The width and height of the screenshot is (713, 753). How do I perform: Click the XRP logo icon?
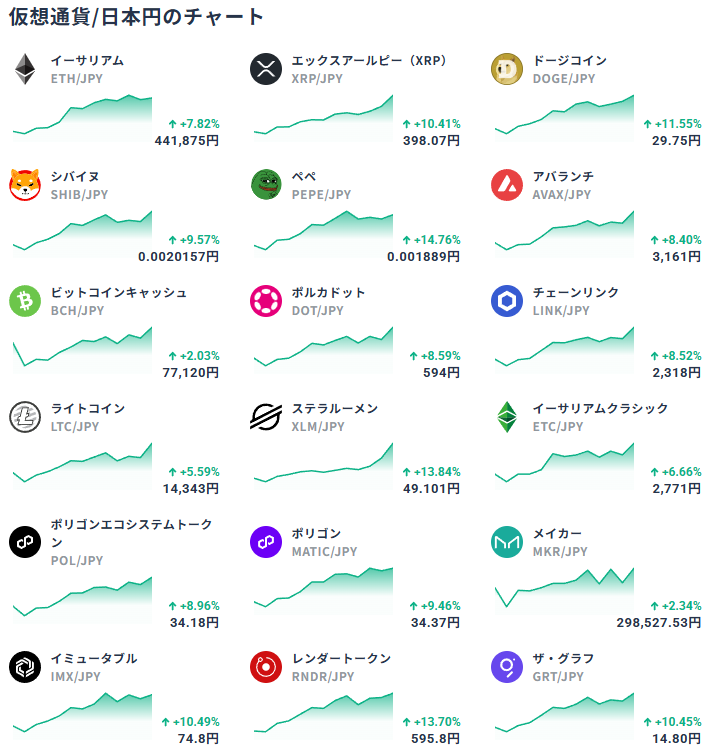(x=266, y=69)
